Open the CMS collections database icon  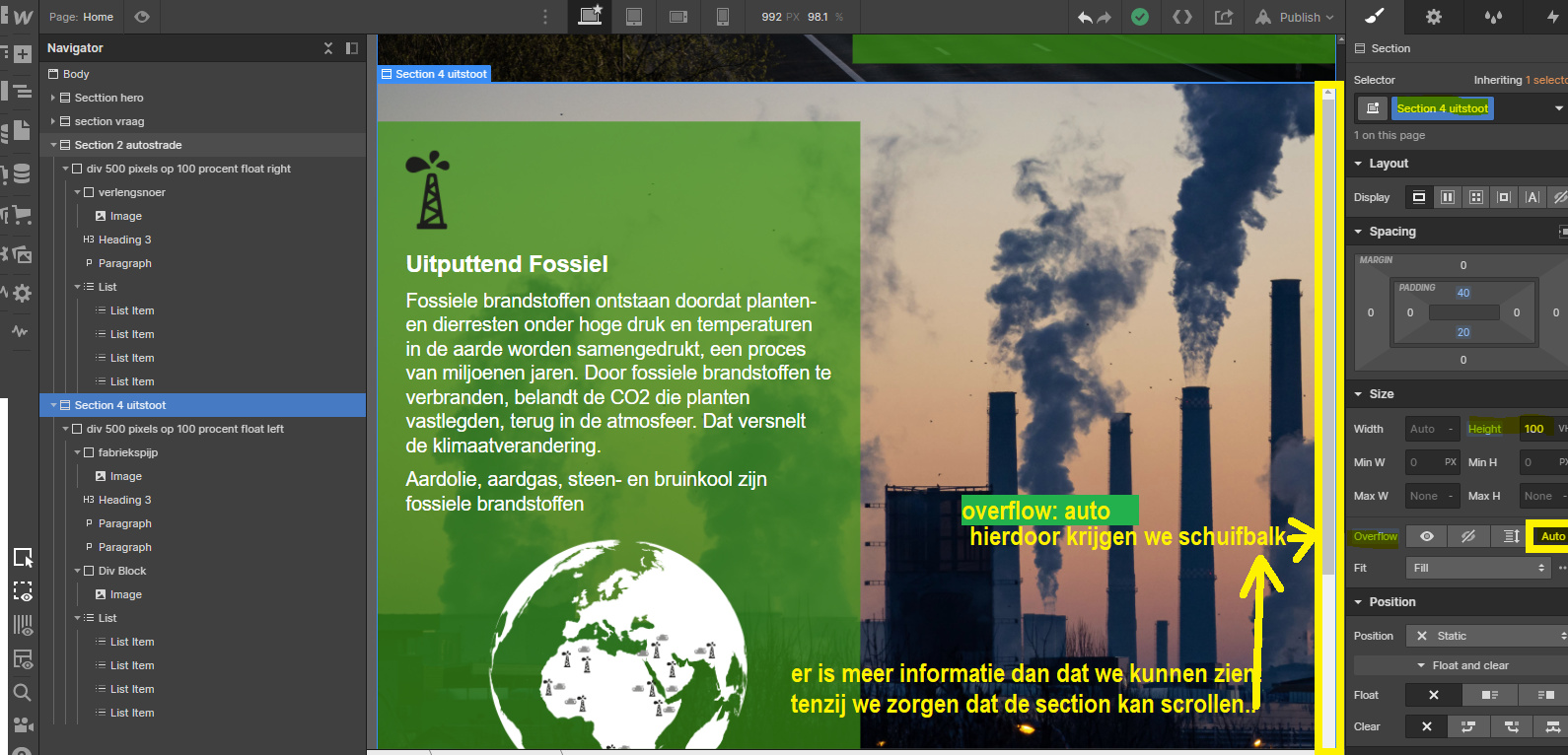click(22, 173)
